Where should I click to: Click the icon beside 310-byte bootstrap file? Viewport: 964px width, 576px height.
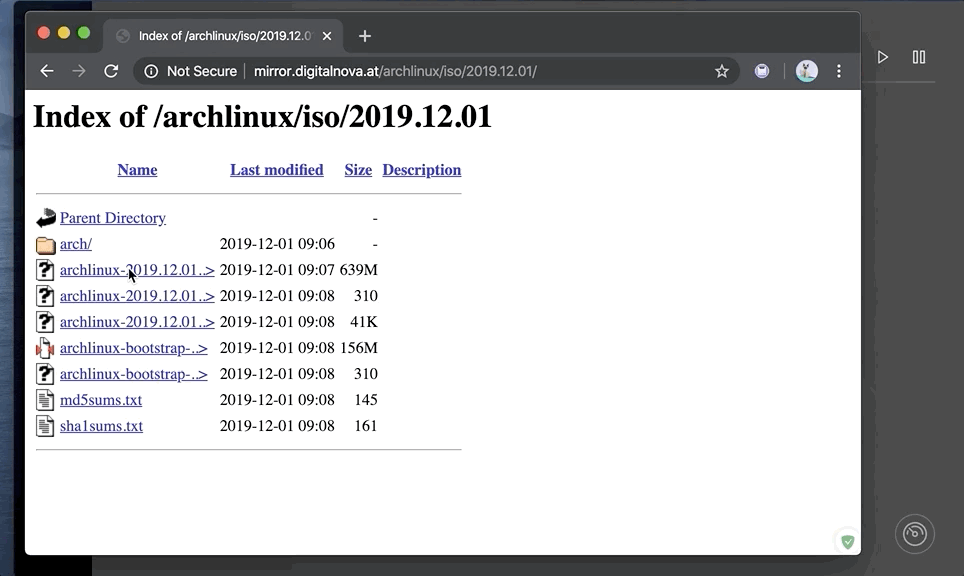[45, 374]
